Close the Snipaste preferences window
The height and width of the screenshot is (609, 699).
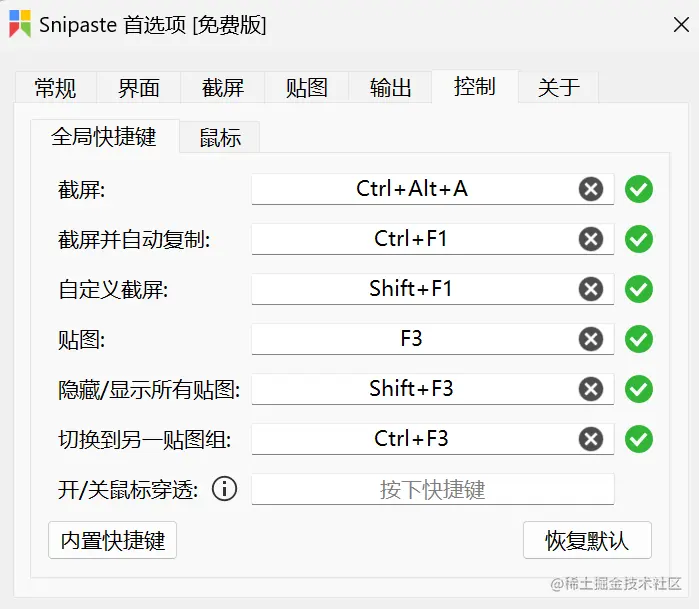(x=681, y=25)
